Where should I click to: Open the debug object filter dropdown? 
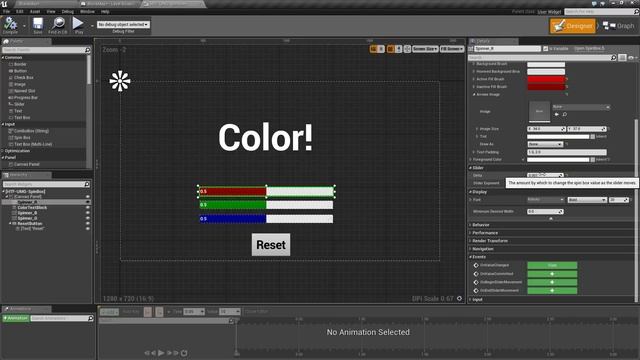tap(123, 24)
